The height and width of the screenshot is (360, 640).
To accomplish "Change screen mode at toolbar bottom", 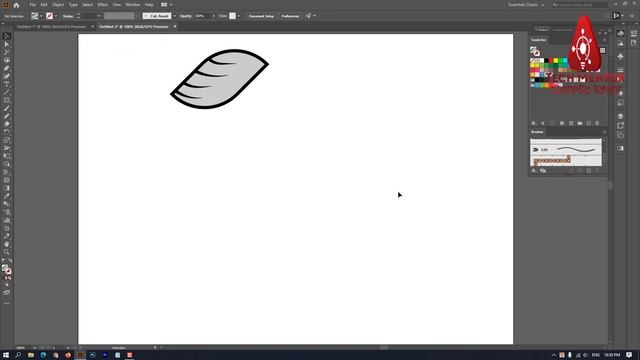I will click(x=7, y=293).
